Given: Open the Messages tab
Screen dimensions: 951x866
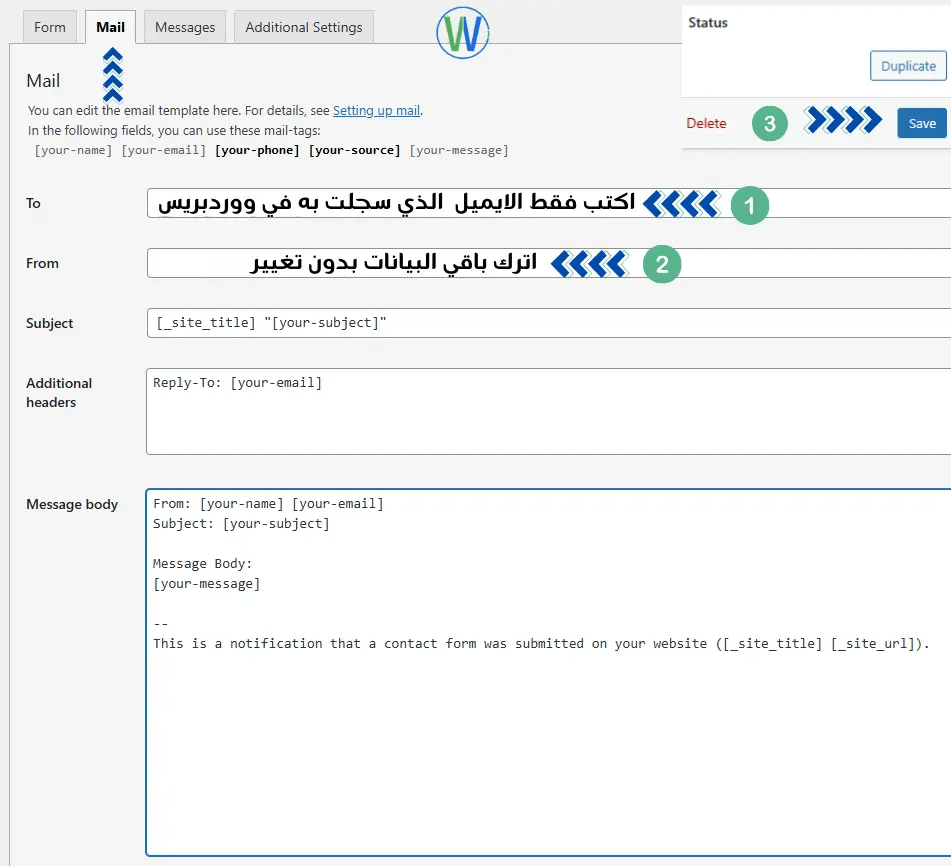Looking at the screenshot, I should click(x=185, y=27).
